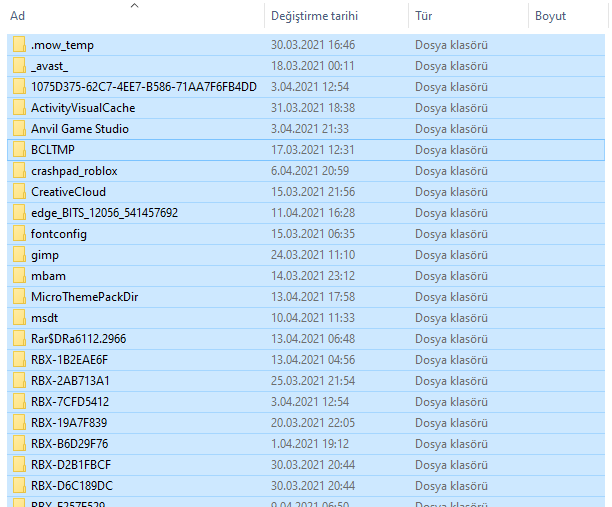Click the folder icon of RBX-1B2EAE6F

(19, 359)
